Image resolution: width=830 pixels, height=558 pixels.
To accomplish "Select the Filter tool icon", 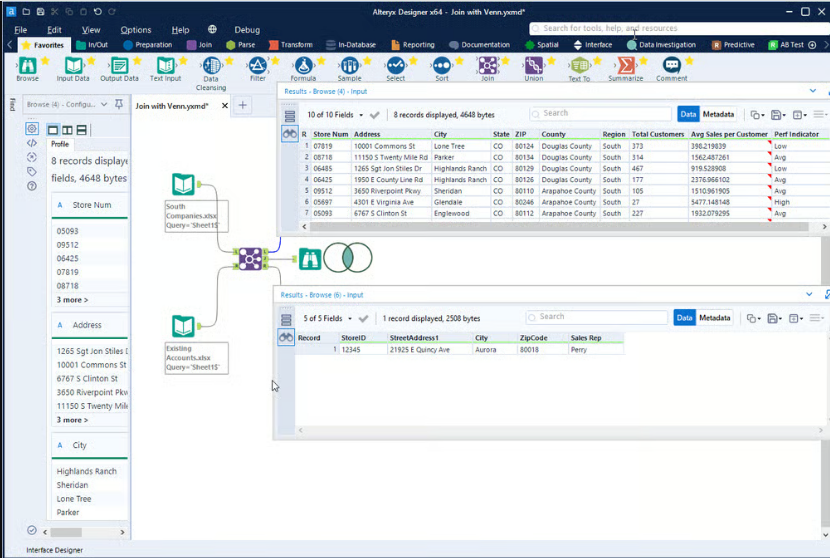I will pyautogui.click(x=258, y=66).
